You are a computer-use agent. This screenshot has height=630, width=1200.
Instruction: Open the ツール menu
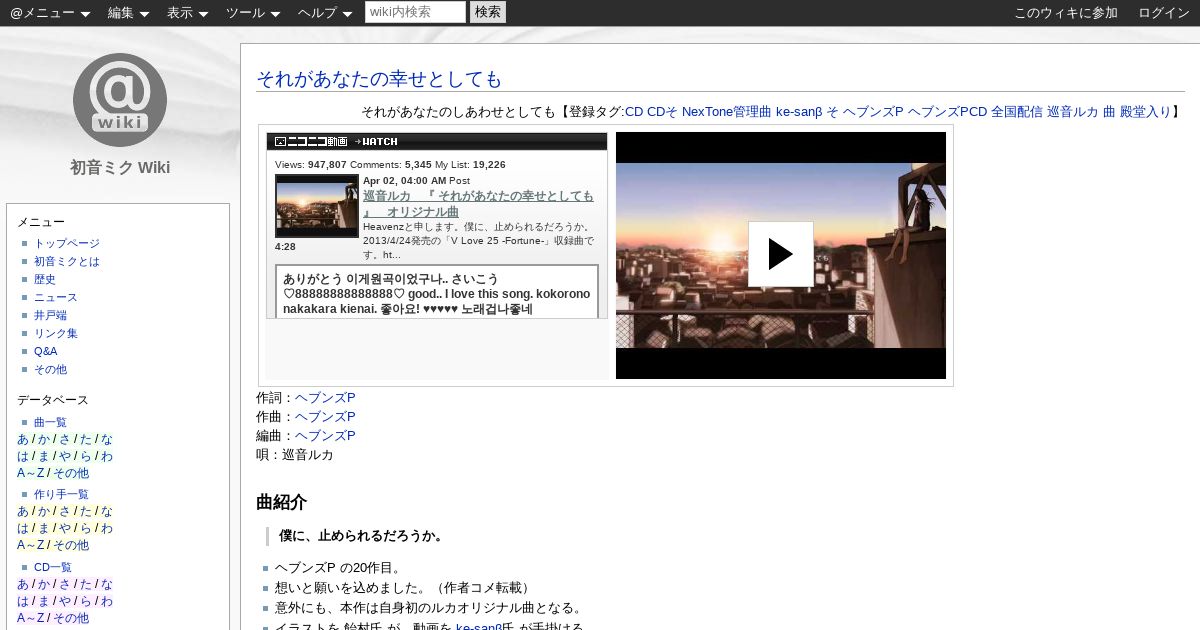[253, 13]
